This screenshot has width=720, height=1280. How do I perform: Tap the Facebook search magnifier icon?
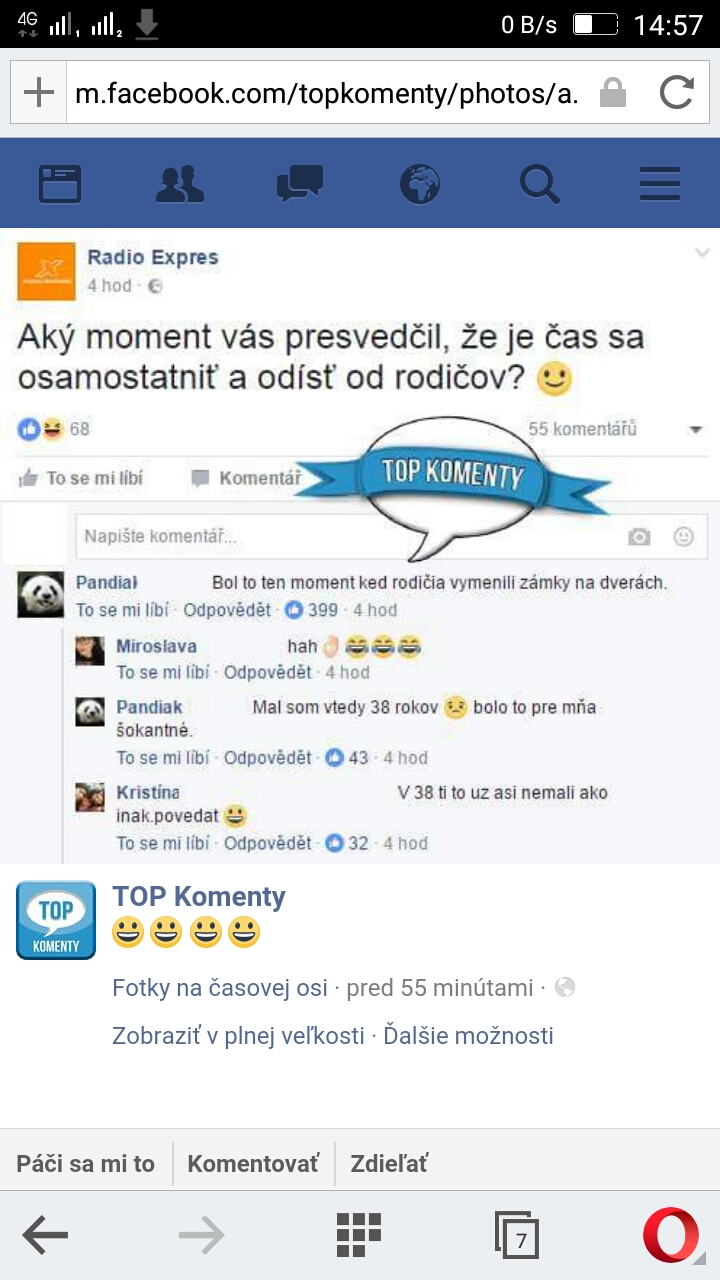pyautogui.click(x=540, y=184)
